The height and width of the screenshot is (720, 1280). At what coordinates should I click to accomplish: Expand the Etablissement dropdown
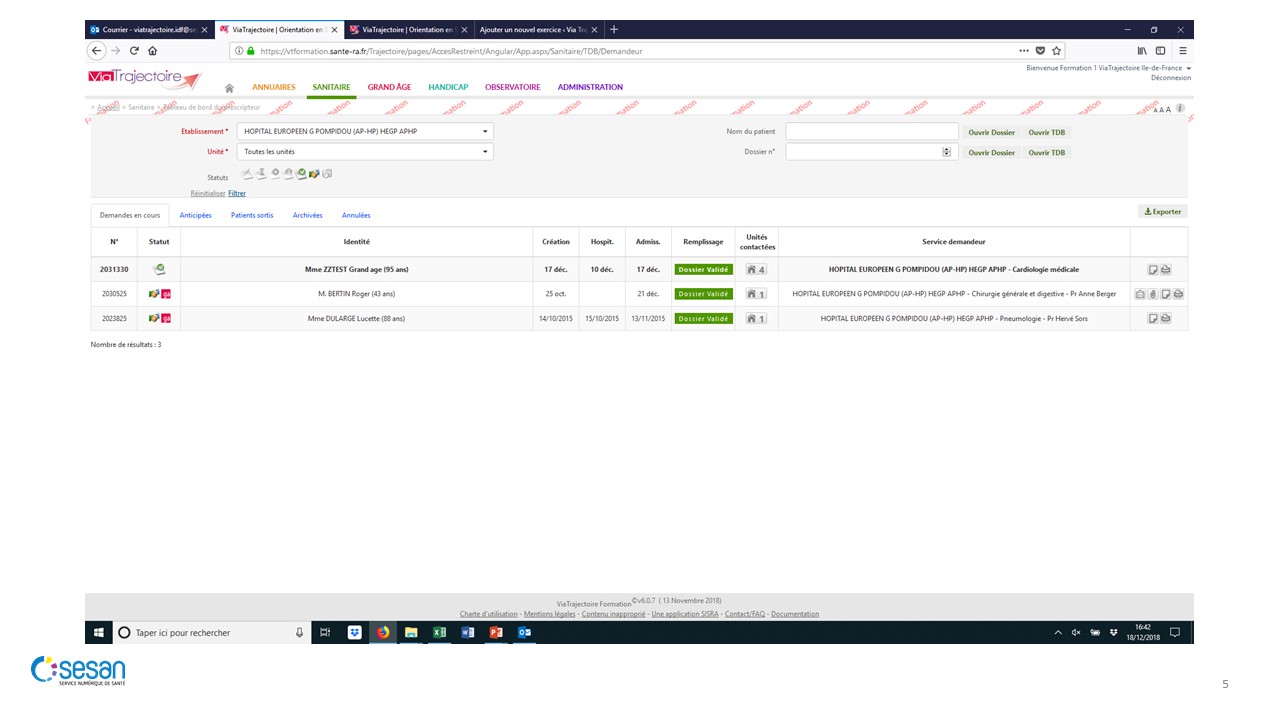pos(486,132)
